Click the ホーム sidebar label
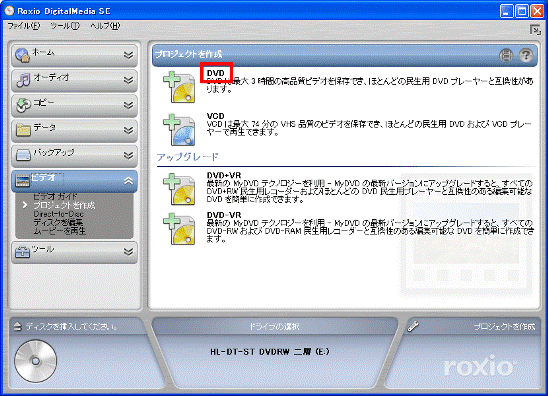Viewport: 548px width, 396px height. (44, 52)
